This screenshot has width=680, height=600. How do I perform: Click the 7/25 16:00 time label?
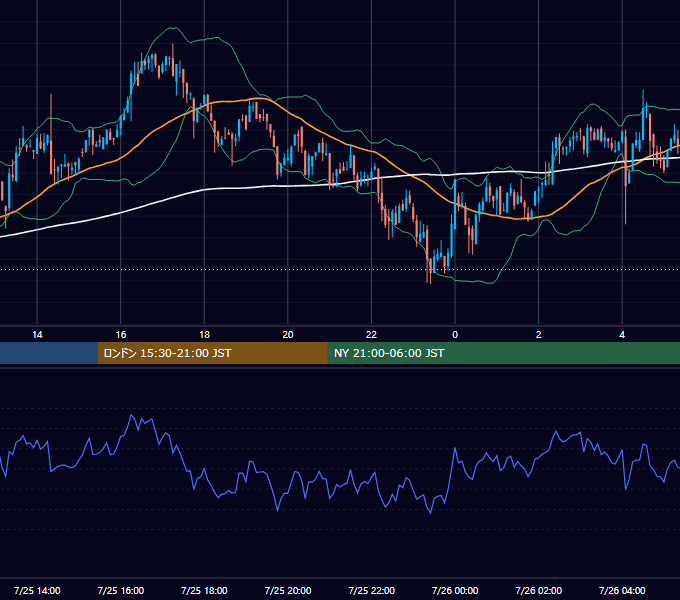click(121, 590)
